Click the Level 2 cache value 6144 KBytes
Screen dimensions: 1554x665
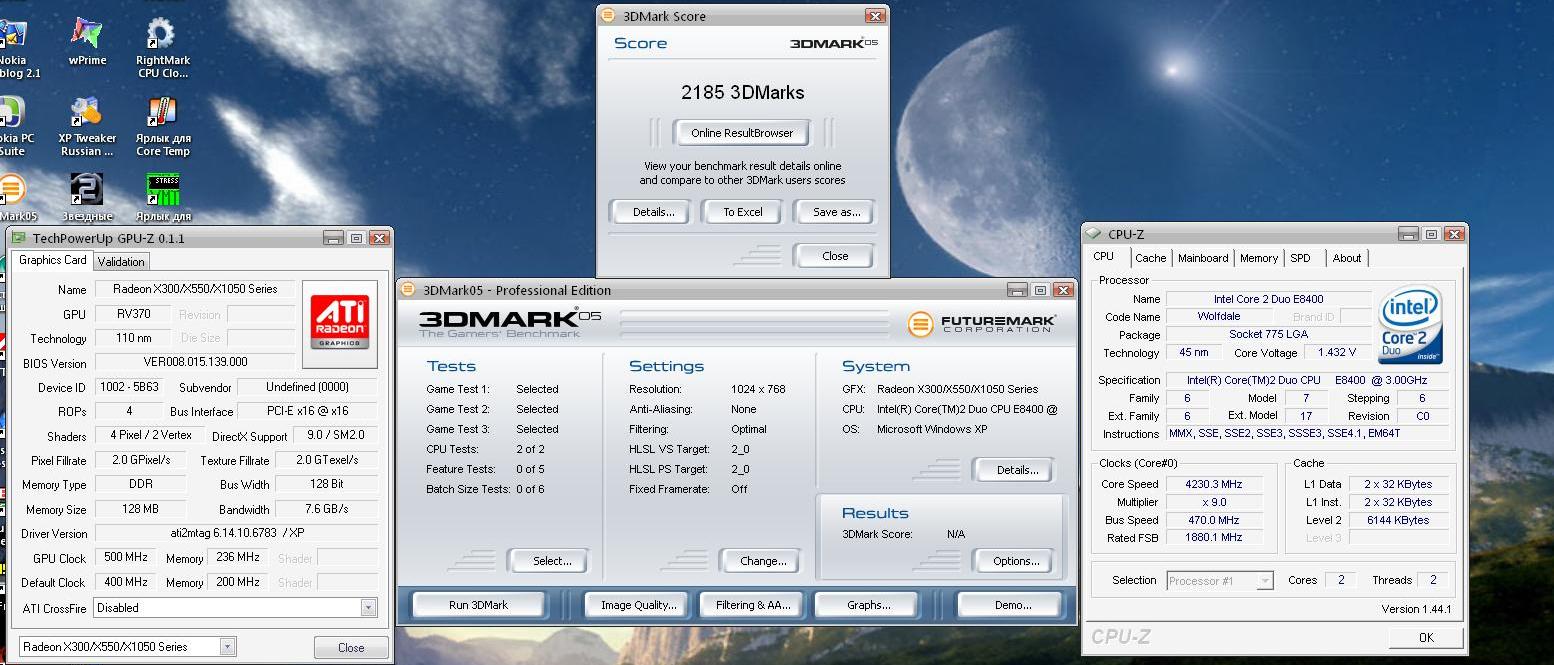pos(1398,520)
